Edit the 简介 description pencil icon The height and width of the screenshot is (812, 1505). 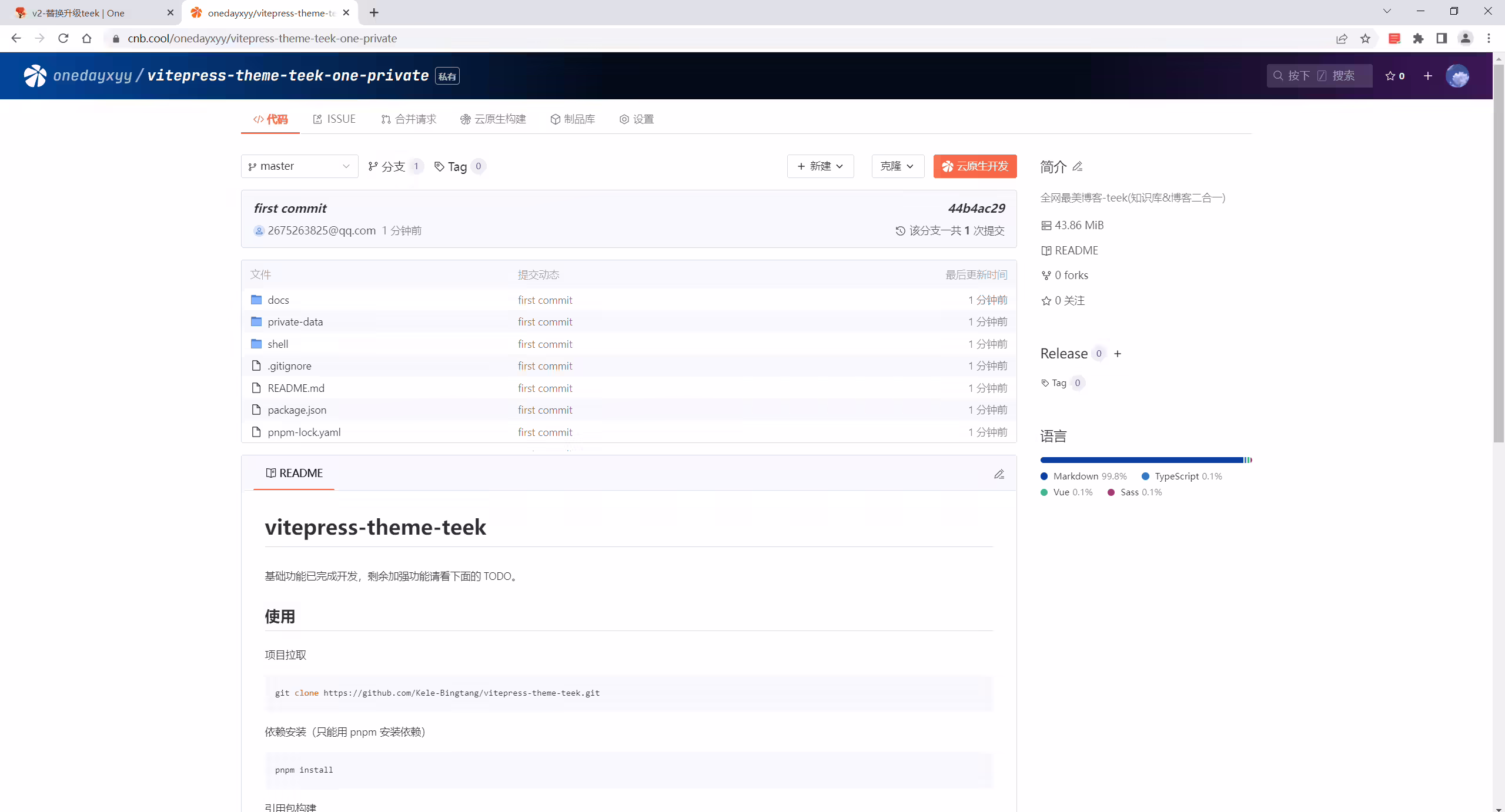click(1078, 166)
